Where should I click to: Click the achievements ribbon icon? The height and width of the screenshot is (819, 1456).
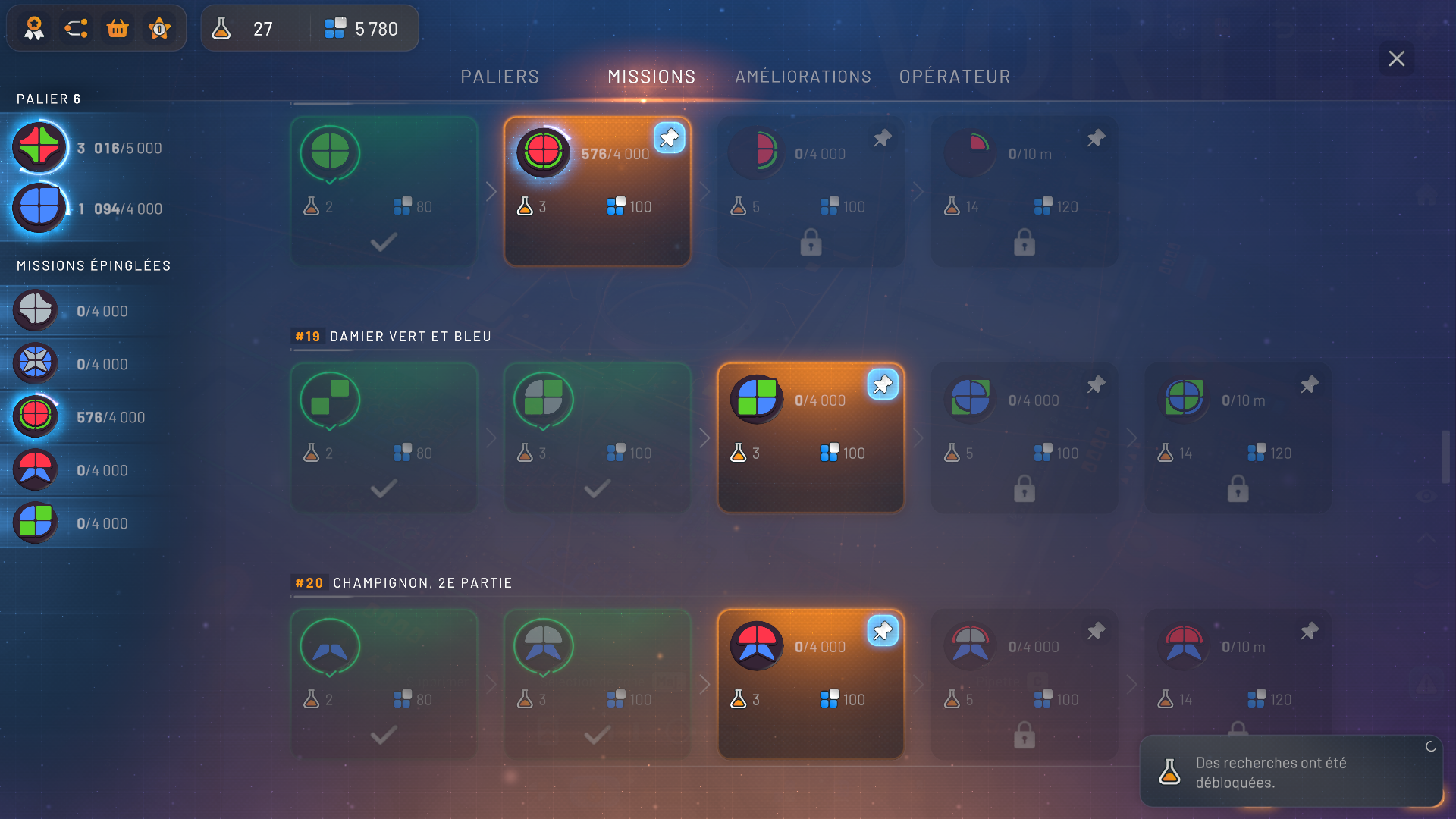(x=34, y=29)
